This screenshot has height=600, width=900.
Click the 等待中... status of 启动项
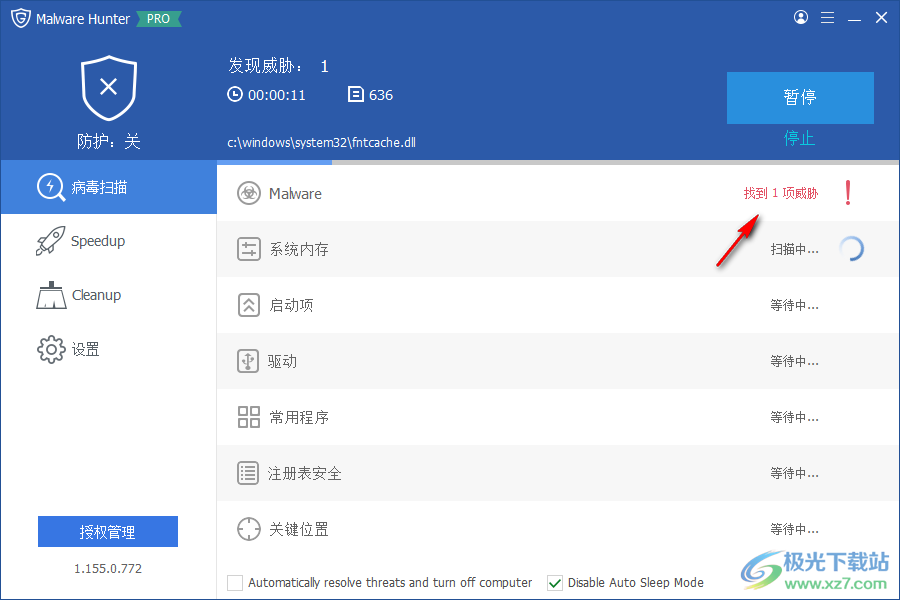pos(794,305)
